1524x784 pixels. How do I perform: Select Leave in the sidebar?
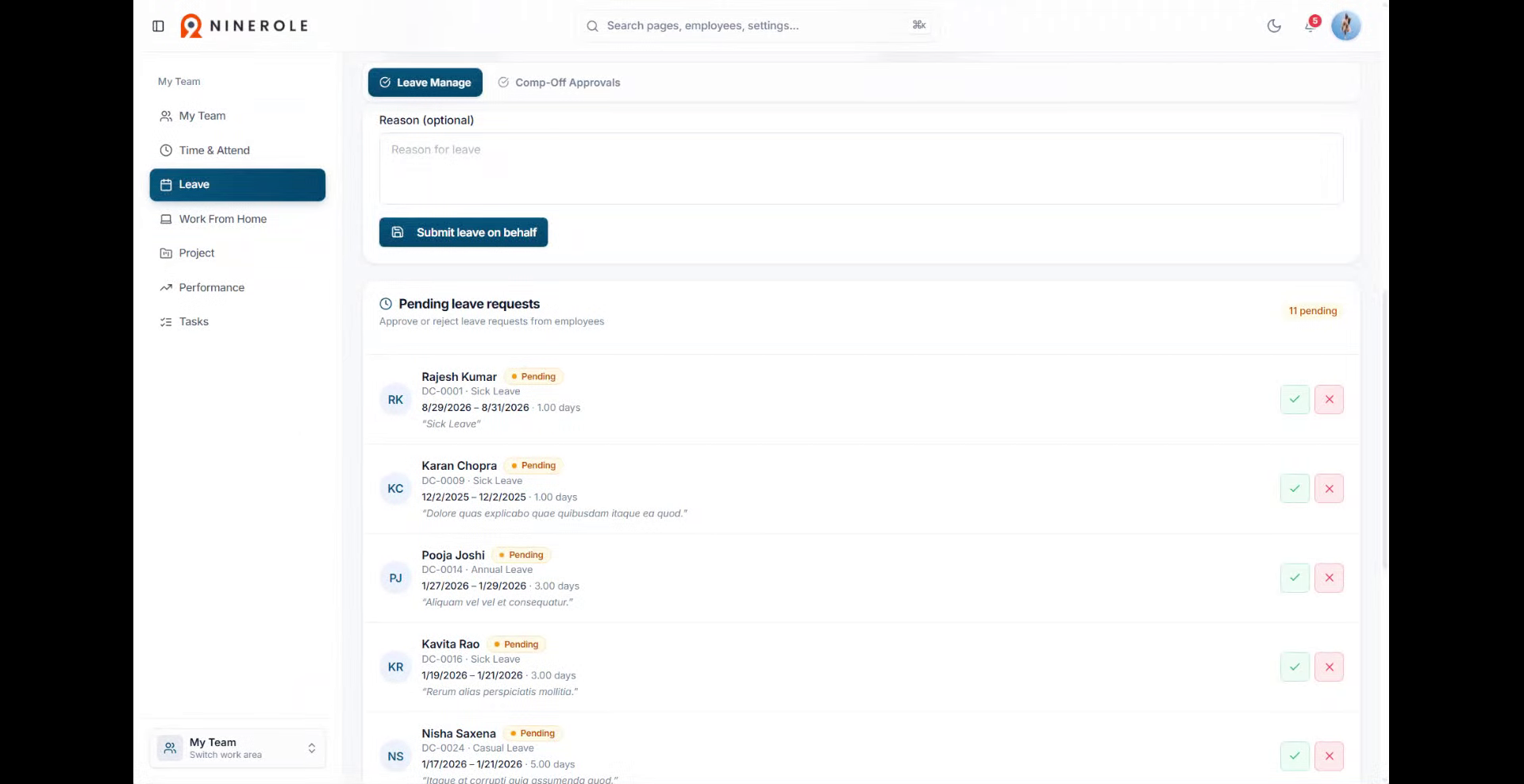point(237,185)
